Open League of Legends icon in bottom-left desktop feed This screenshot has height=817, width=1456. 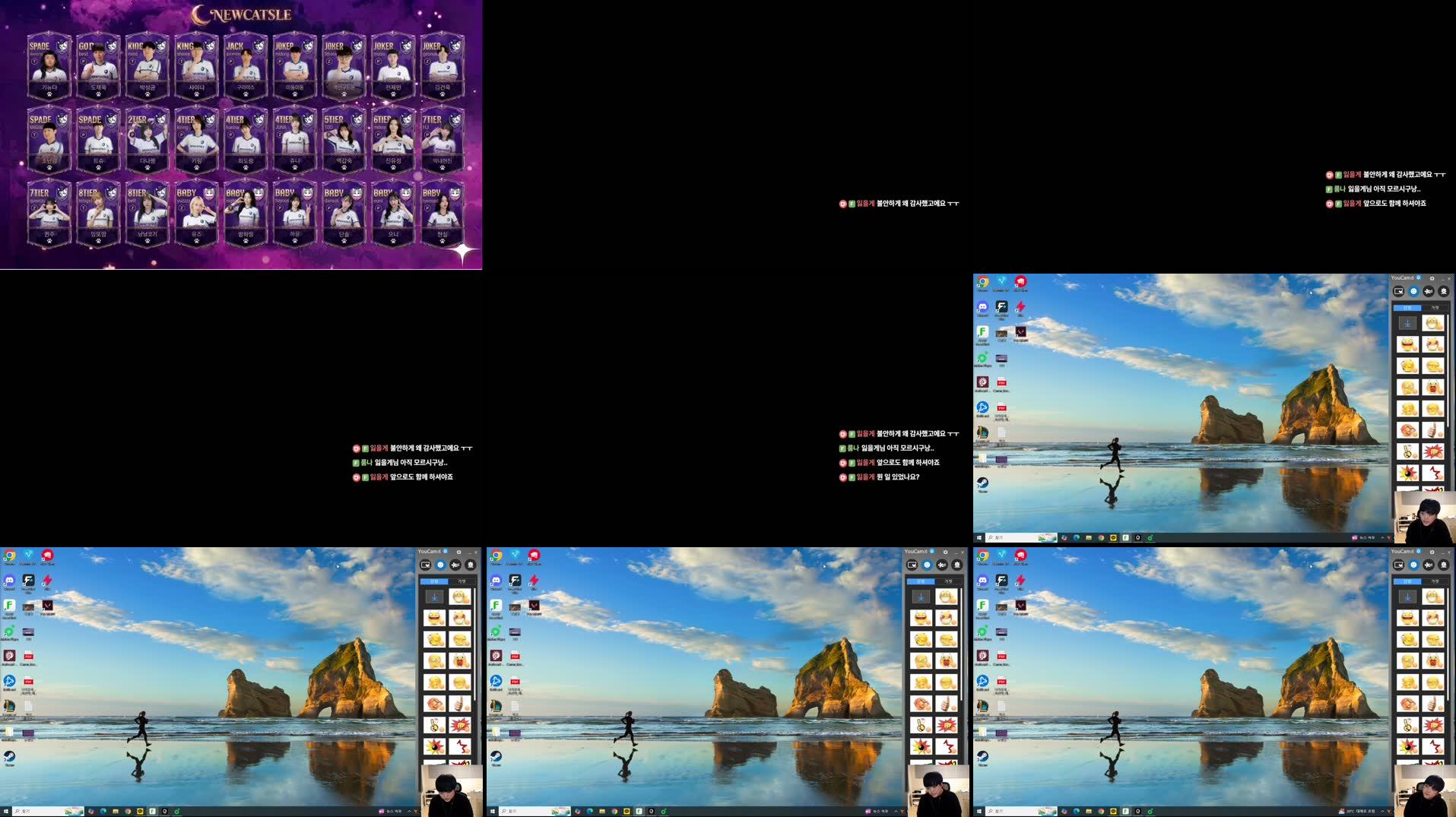click(x=9, y=707)
